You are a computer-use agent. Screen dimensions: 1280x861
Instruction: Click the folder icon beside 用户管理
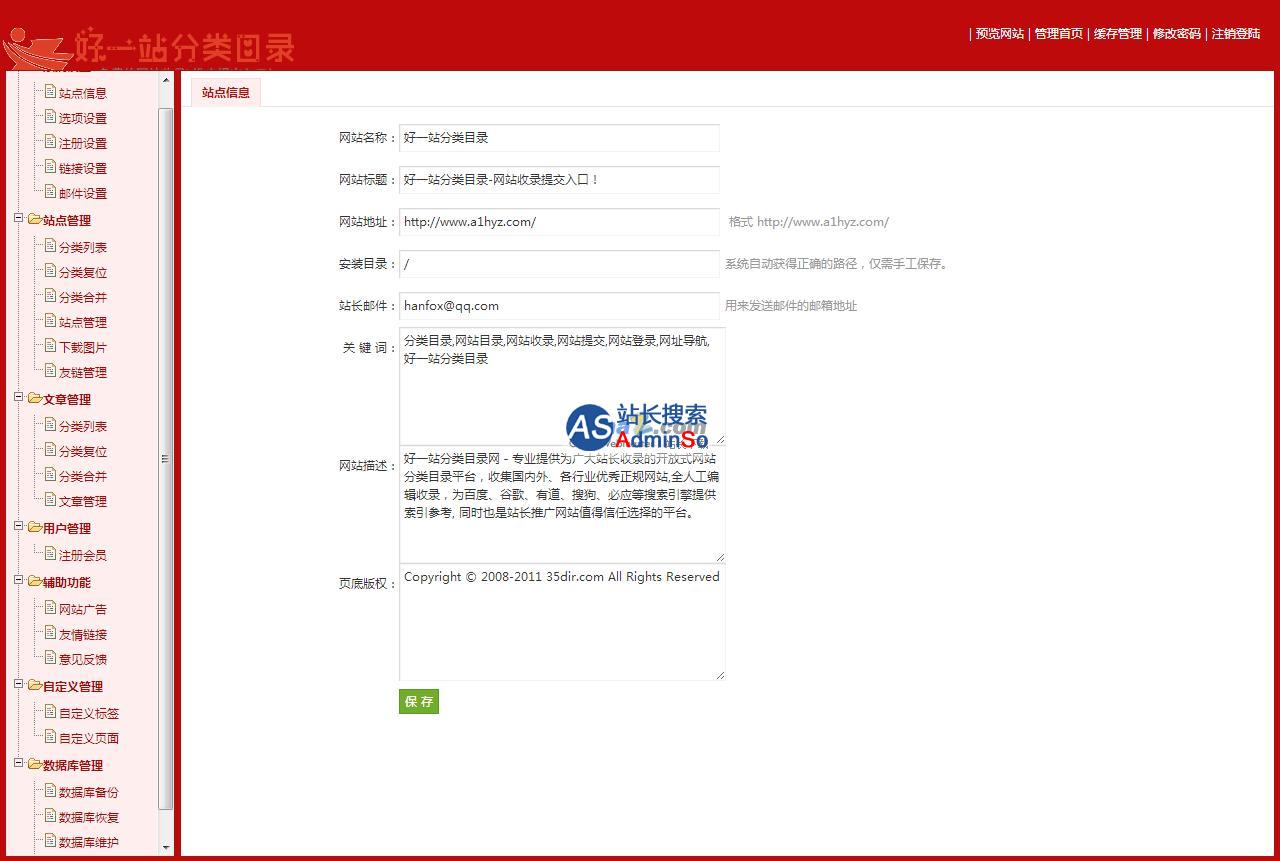point(34,527)
